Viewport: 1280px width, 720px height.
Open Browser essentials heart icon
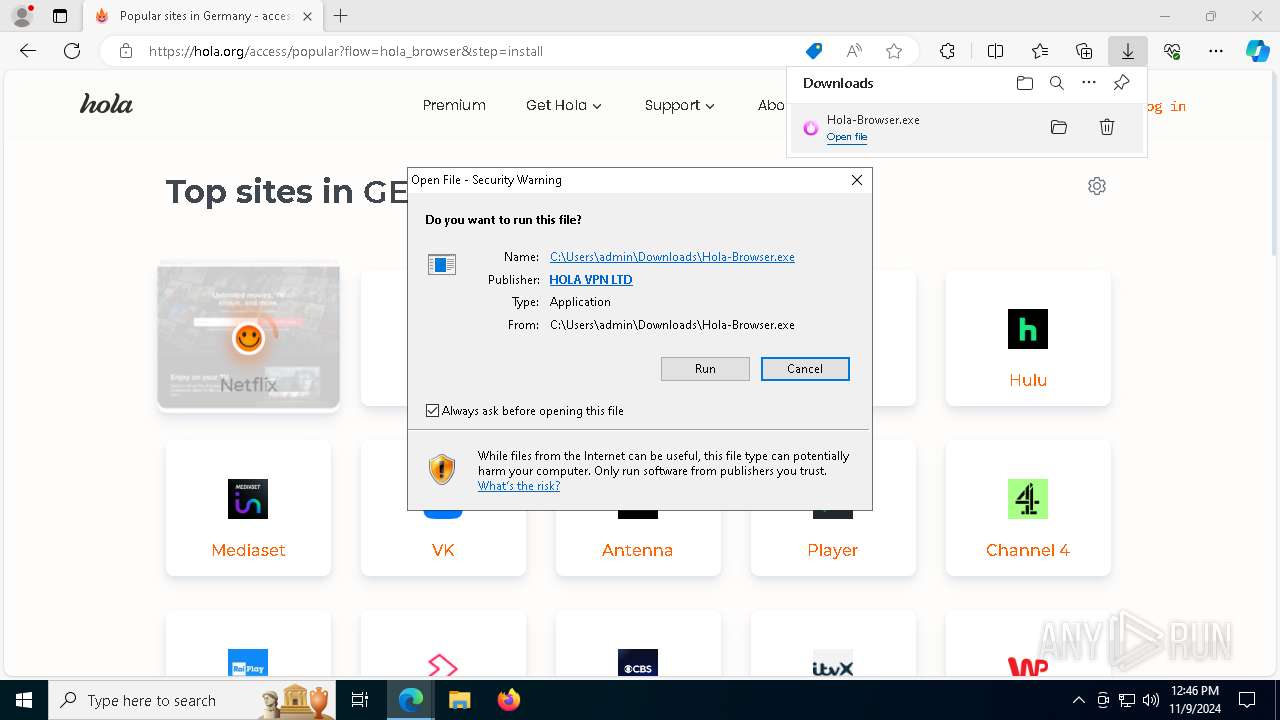pos(1172,51)
